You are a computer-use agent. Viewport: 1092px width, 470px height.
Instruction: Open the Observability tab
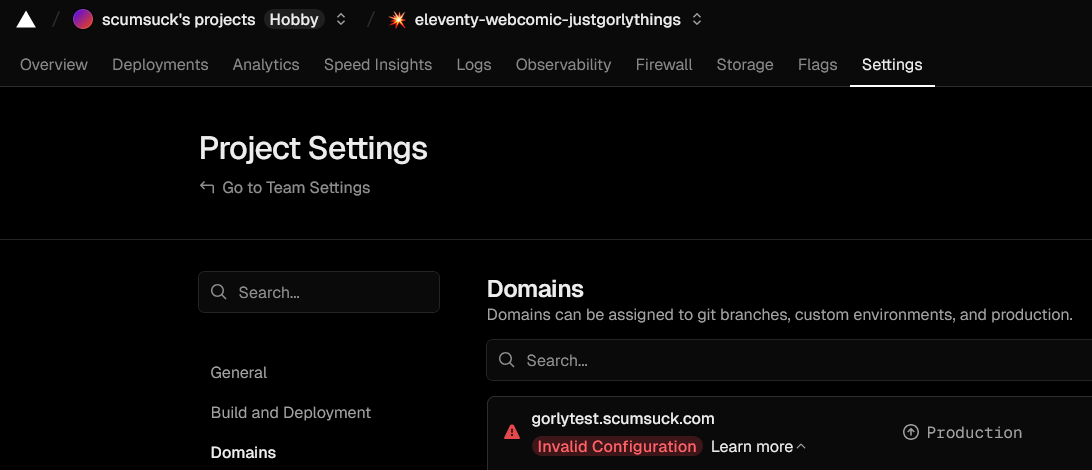click(563, 65)
